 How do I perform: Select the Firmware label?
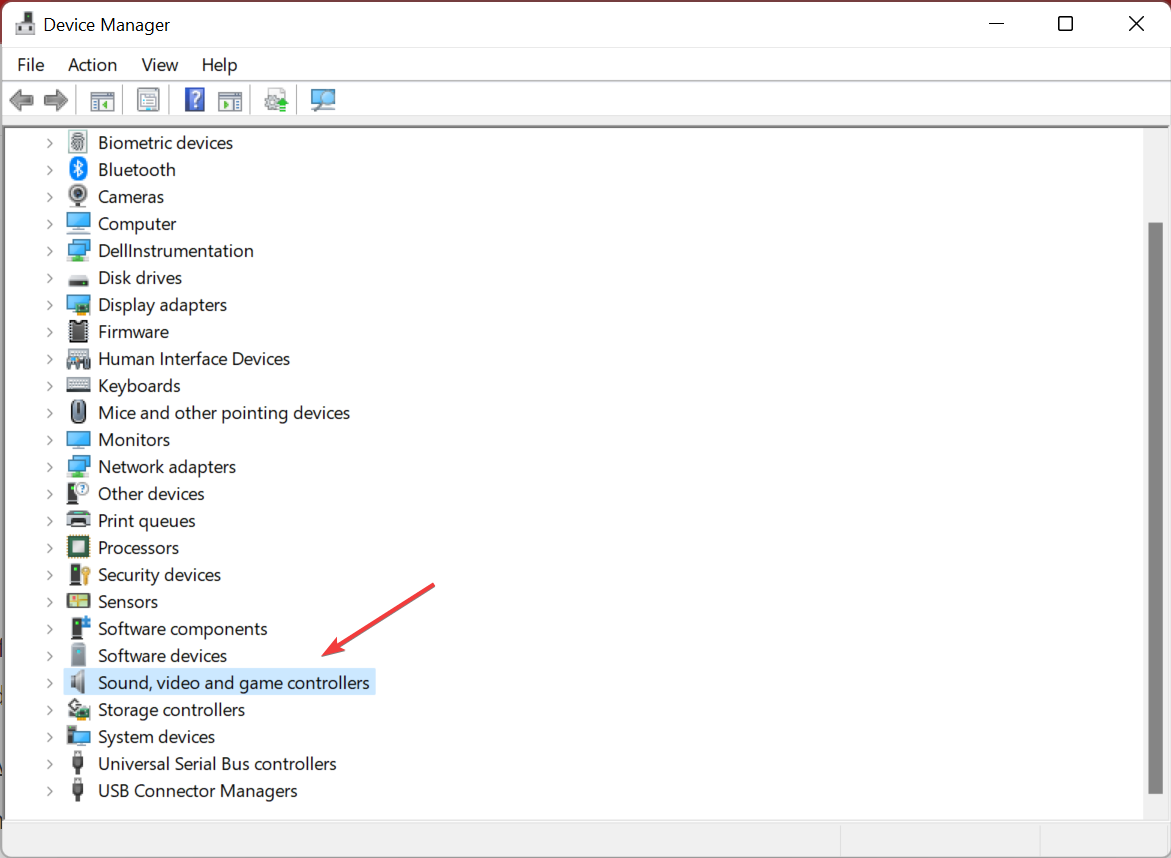133,332
